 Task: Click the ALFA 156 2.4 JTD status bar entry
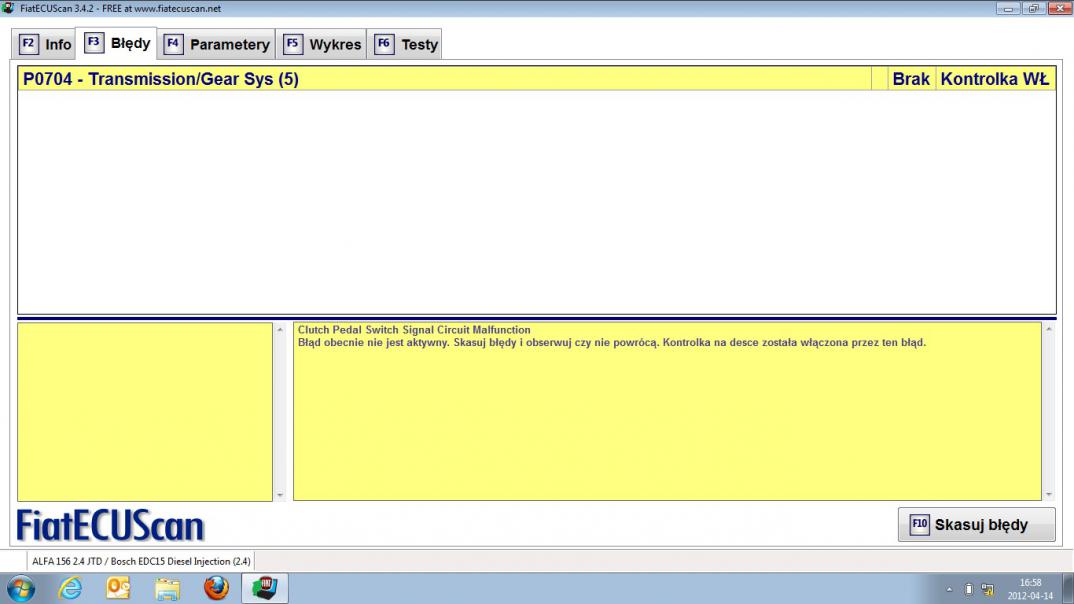click(x=141, y=561)
